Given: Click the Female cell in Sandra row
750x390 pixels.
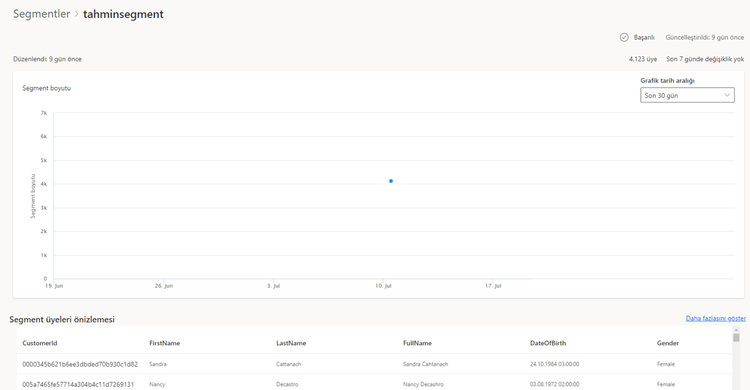Looking at the screenshot, I should click(666, 364).
